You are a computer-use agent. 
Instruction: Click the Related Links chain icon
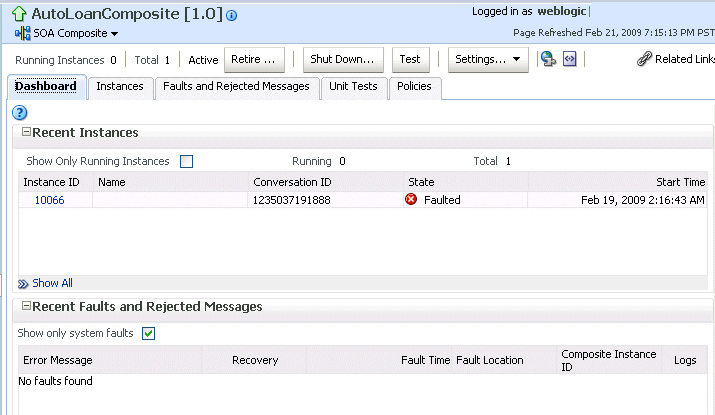pos(644,59)
